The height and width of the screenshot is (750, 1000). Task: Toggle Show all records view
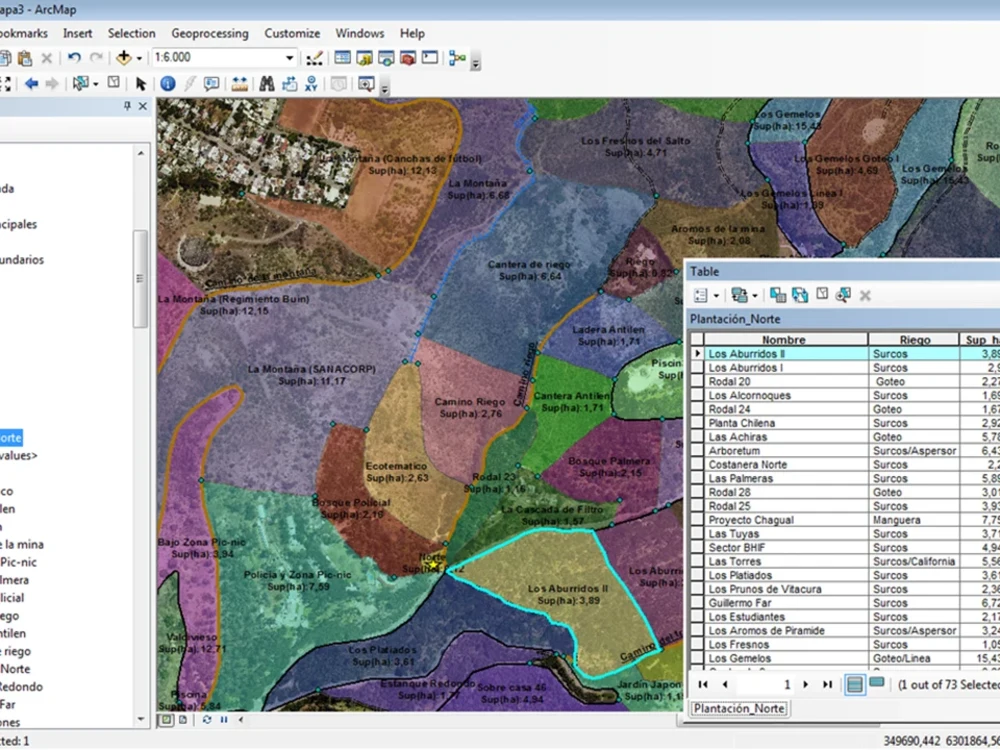[x=855, y=684]
